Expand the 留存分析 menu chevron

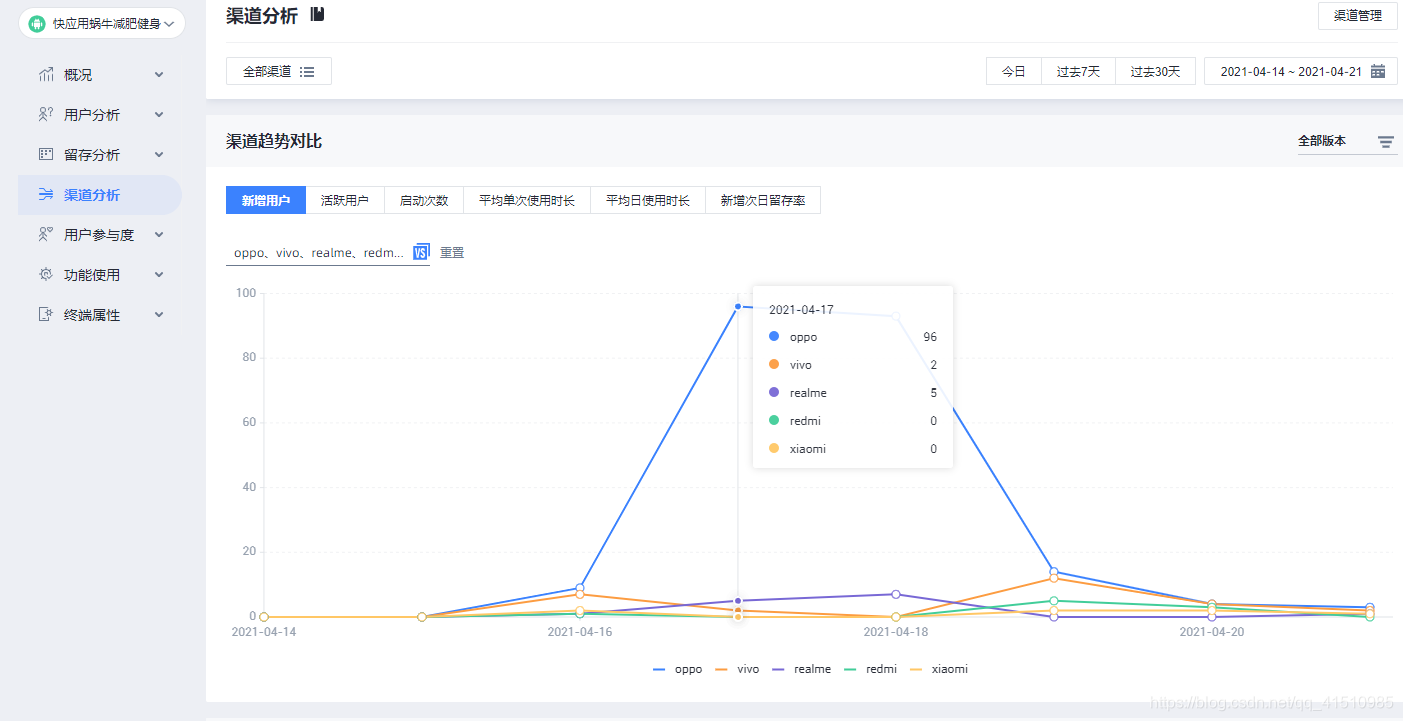[x=159, y=155]
